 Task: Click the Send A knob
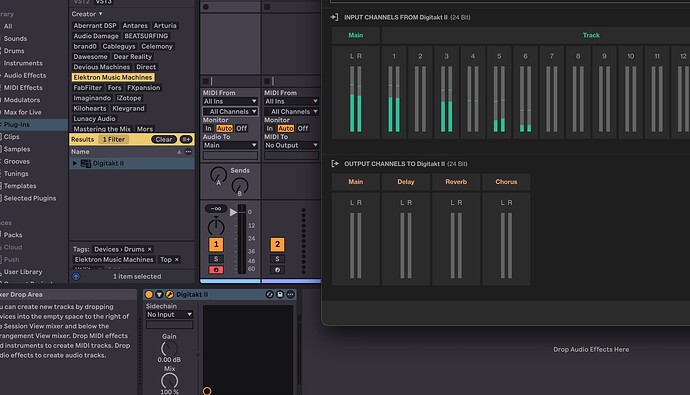point(218,175)
